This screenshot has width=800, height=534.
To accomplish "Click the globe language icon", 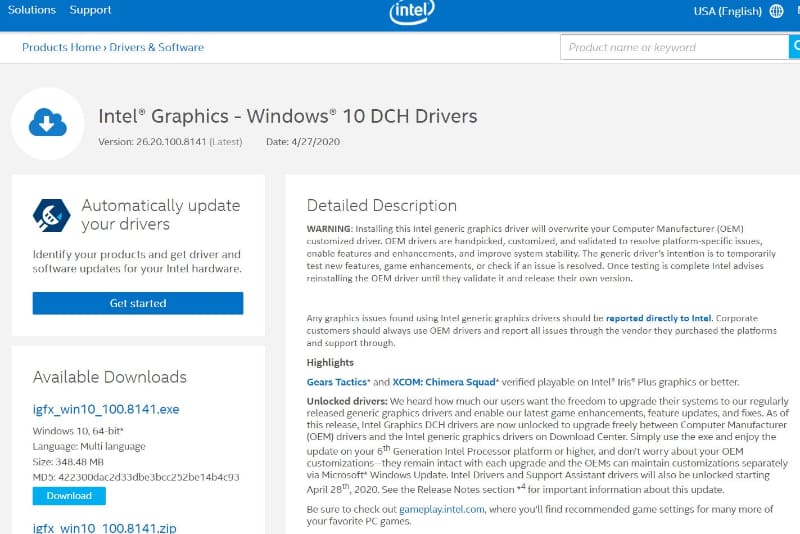I will 776,11.
